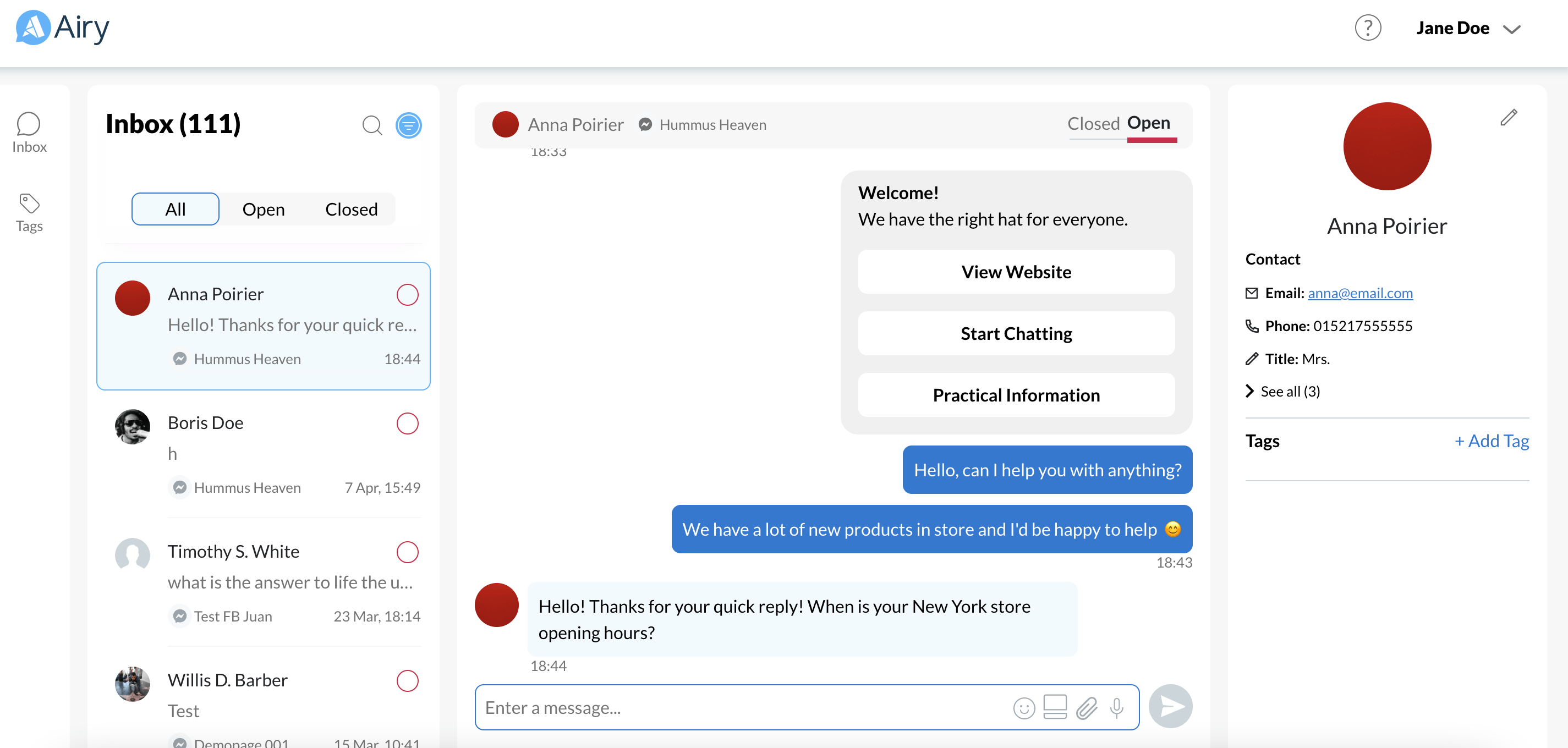Click the blue conversation filter icon
Viewport: 1568px width, 748px height.
pyautogui.click(x=408, y=125)
